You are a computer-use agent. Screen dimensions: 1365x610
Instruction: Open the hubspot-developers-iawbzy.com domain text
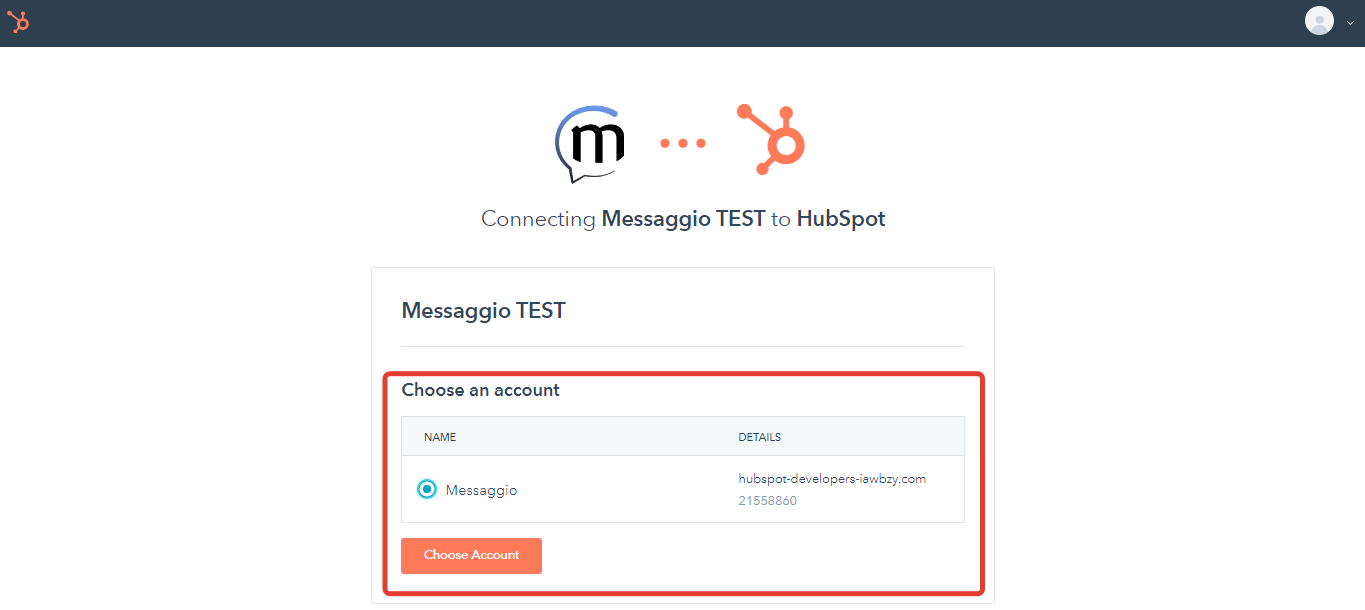pyautogui.click(x=832, y=479)
